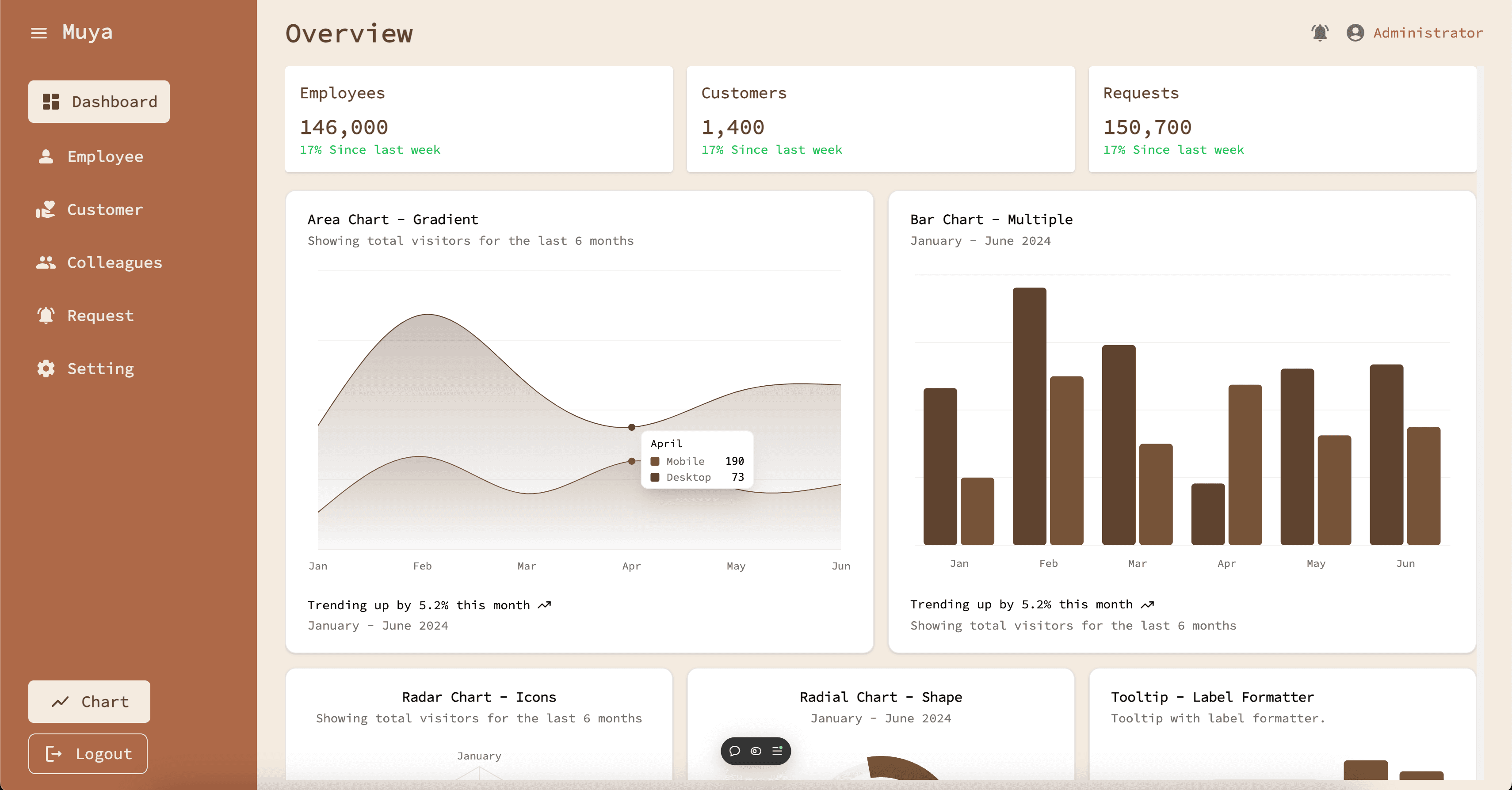Click the hamburger menu icon beside Muya
Image resolution: width=1512 pixels, height=790 pixels.
click(39, 33)
